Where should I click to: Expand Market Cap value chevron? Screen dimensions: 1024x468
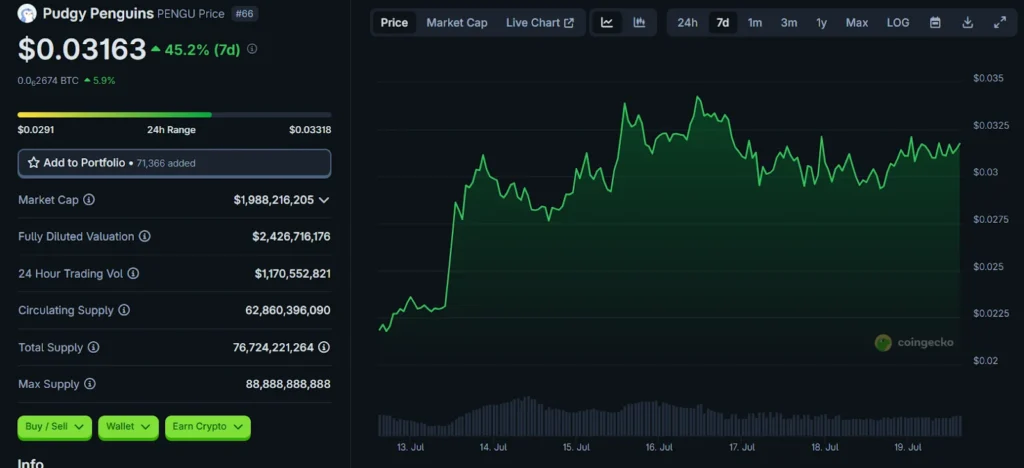tap(324, 200)
